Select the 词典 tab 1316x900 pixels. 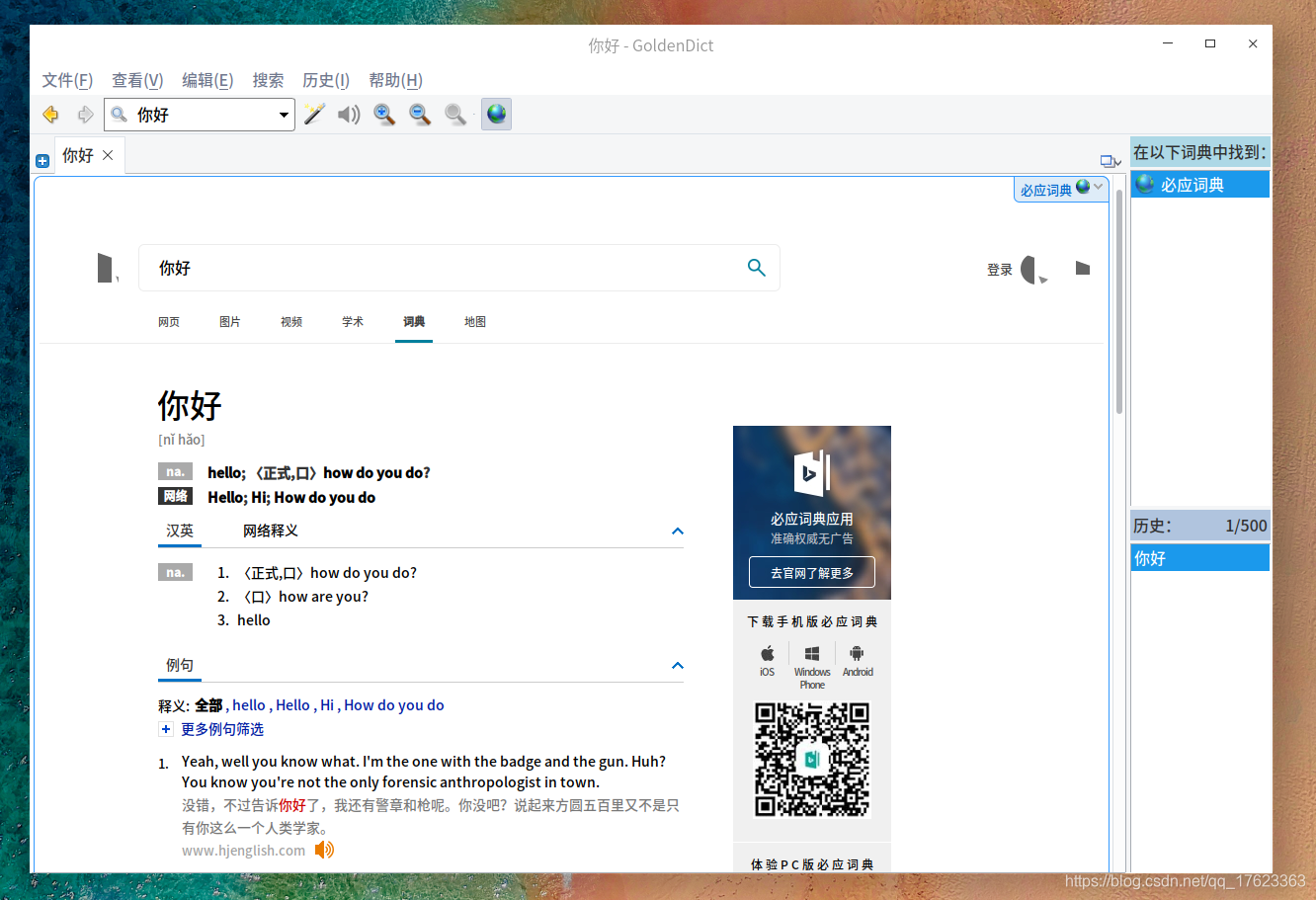(414, 322)
